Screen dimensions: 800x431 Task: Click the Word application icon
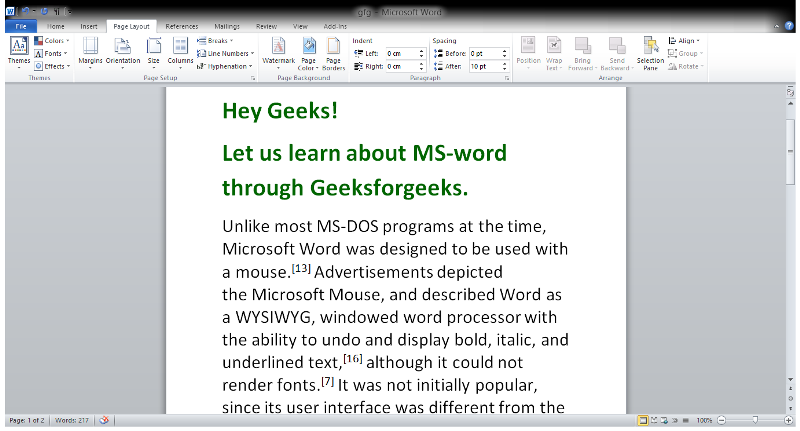10,11
